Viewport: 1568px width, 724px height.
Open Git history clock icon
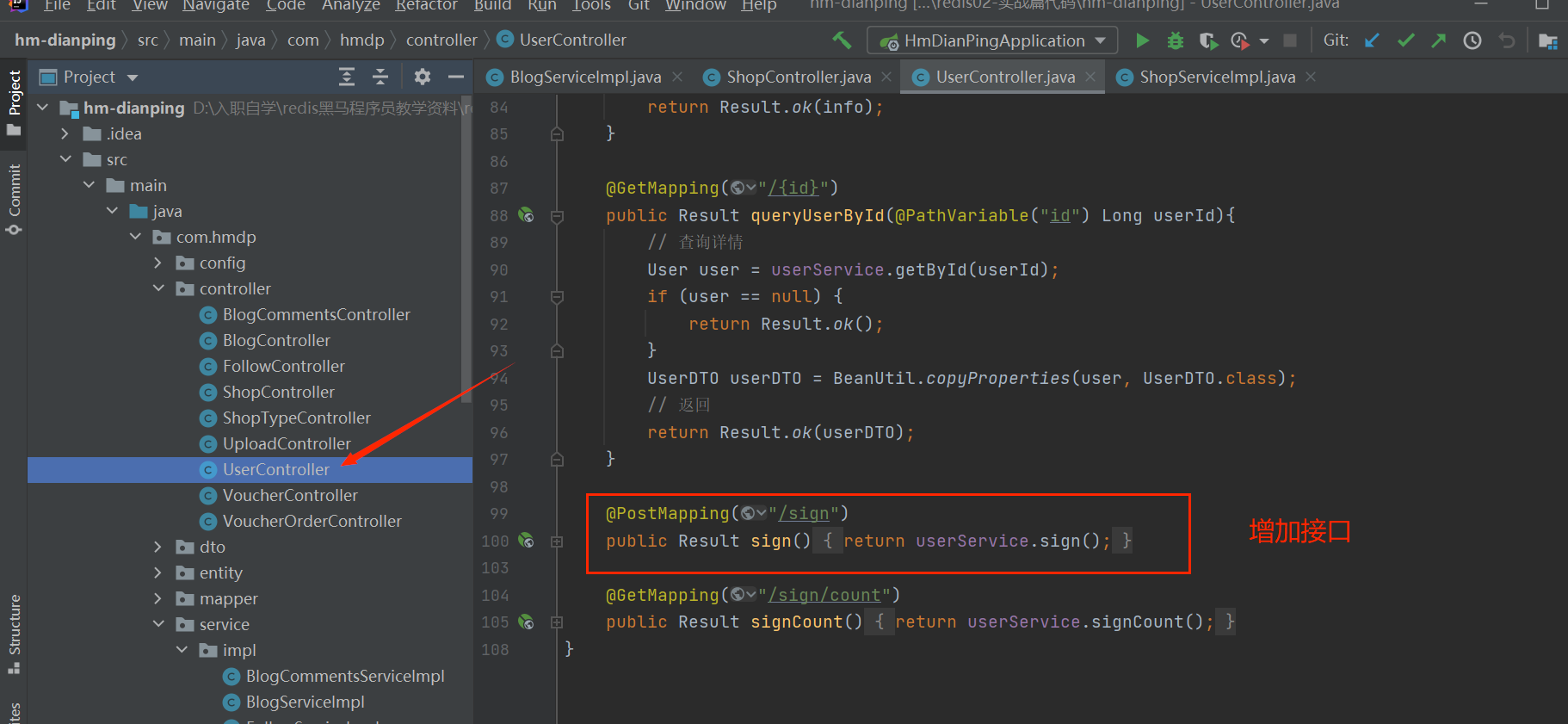1472,40
